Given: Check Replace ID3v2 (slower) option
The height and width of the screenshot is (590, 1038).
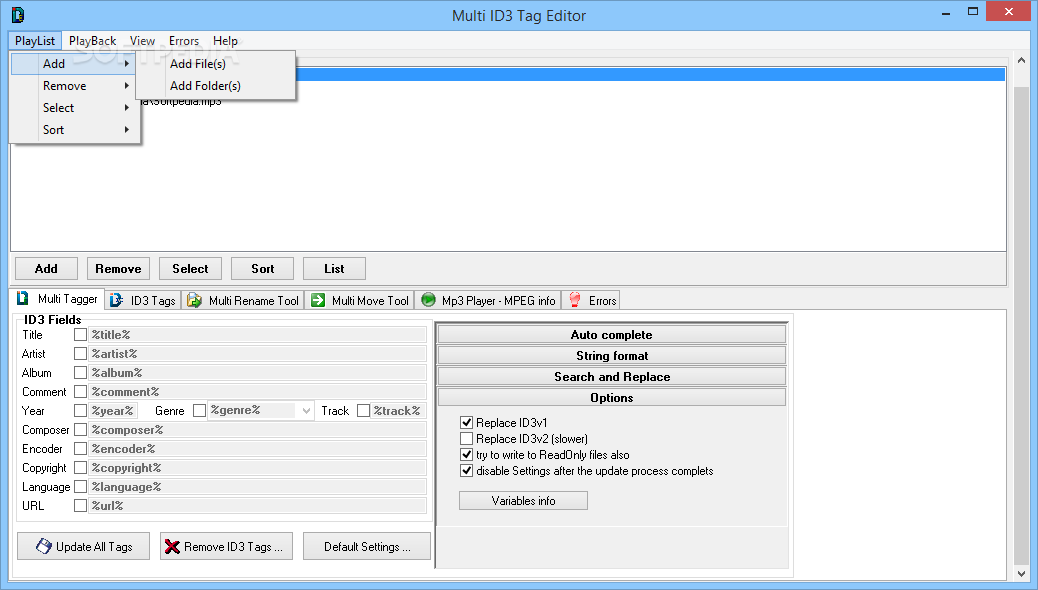Looking at the screenshot, I should [x=466, y=438].
